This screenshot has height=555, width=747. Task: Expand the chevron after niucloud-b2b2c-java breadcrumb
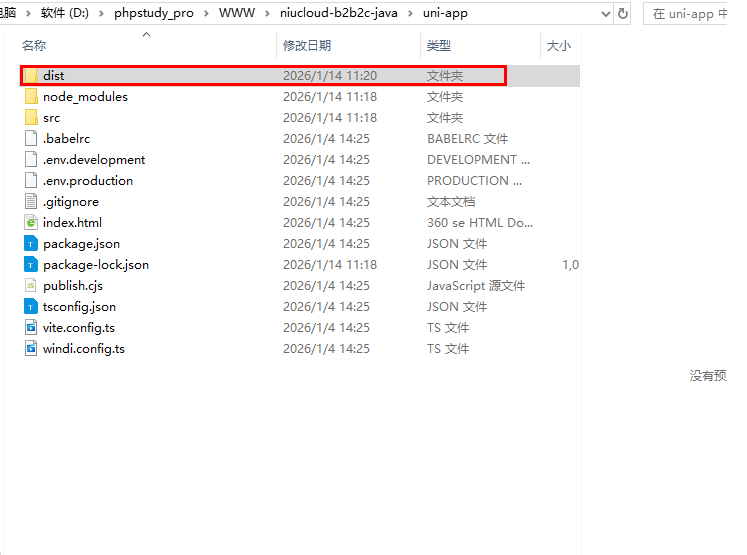pyautogui.click(x=409, y=14)
